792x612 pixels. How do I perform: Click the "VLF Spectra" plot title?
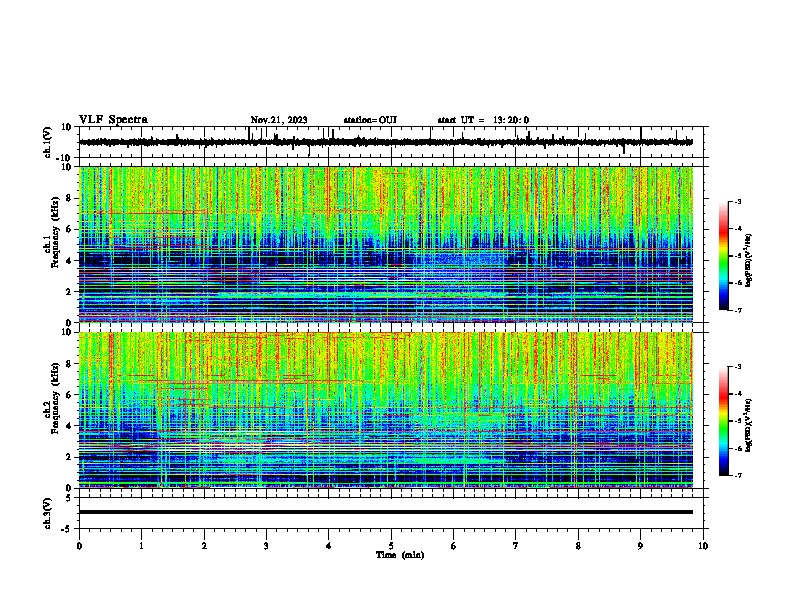click(113, 120)
